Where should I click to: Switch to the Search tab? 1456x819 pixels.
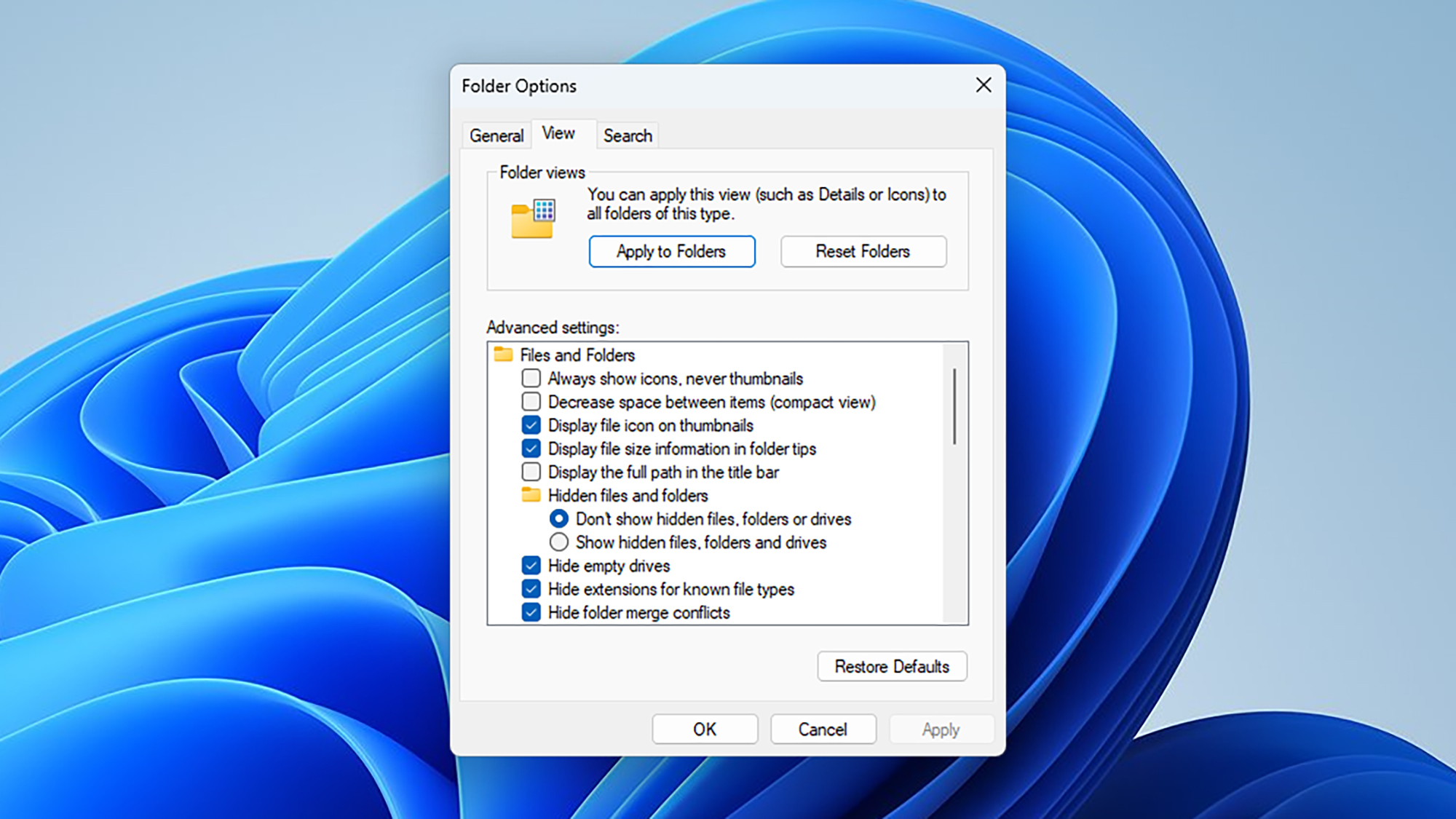click(x=625, y=135)
